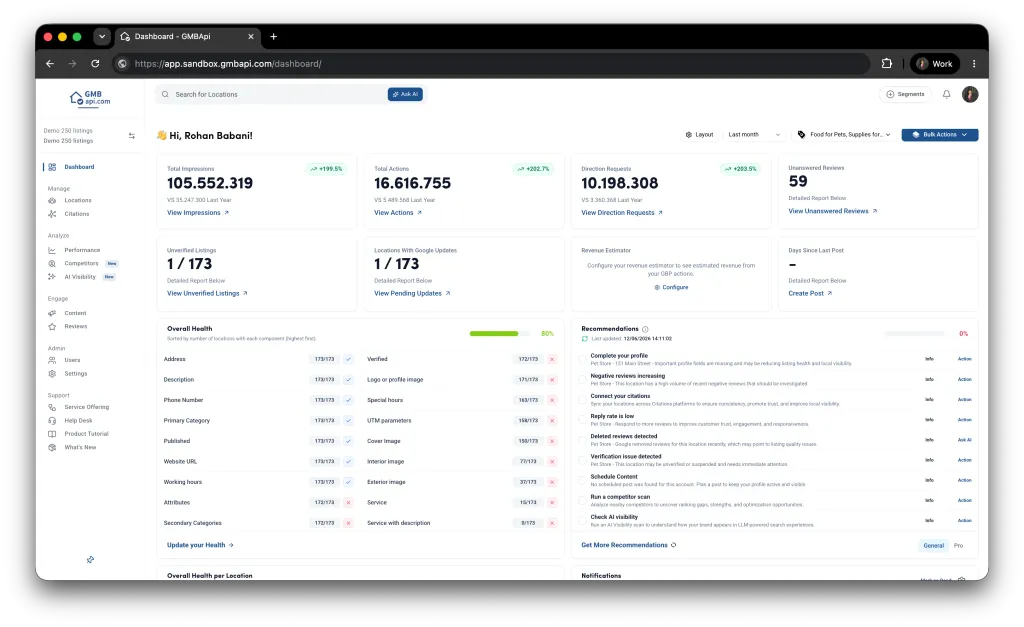Open Performance menu item
This screenshot has height=627, width=1024.
tap(82, 250)
